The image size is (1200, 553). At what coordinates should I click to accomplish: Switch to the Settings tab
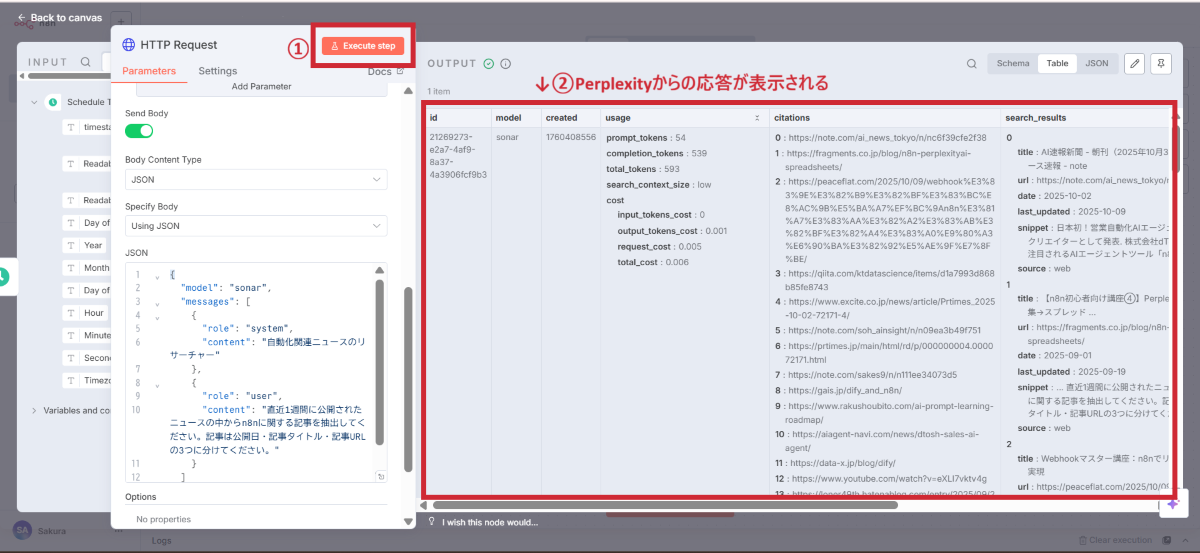click(x=217, y=71)
